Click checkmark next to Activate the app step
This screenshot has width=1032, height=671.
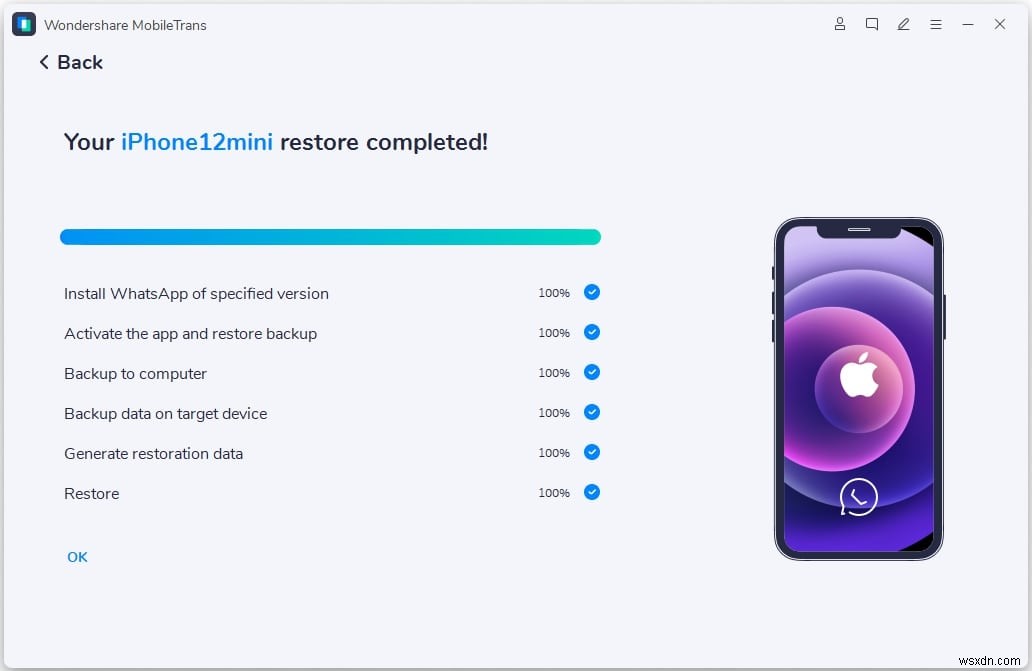click(592, 332)
